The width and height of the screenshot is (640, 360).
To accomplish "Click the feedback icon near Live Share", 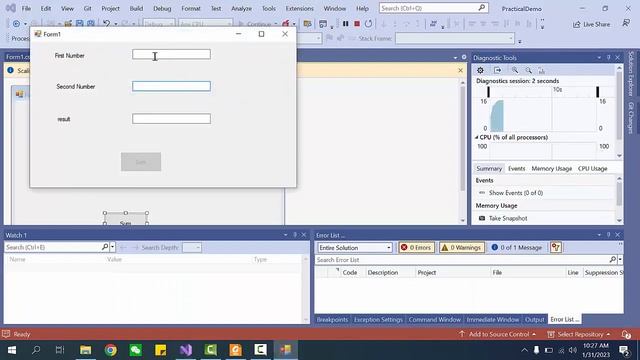I will pyautogui.click(x=626, y=24).
